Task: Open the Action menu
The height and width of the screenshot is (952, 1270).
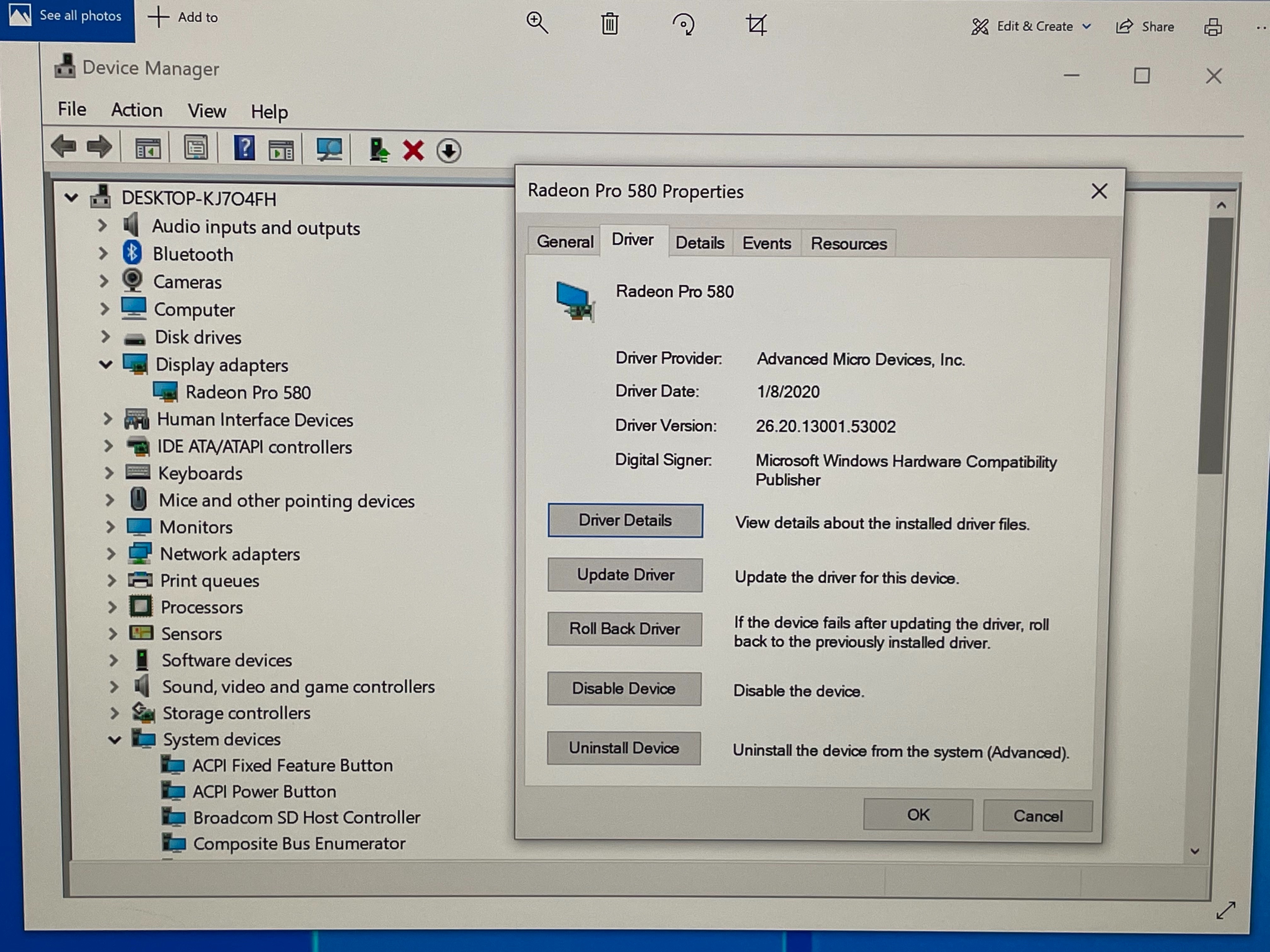Action: click(137, 110)
